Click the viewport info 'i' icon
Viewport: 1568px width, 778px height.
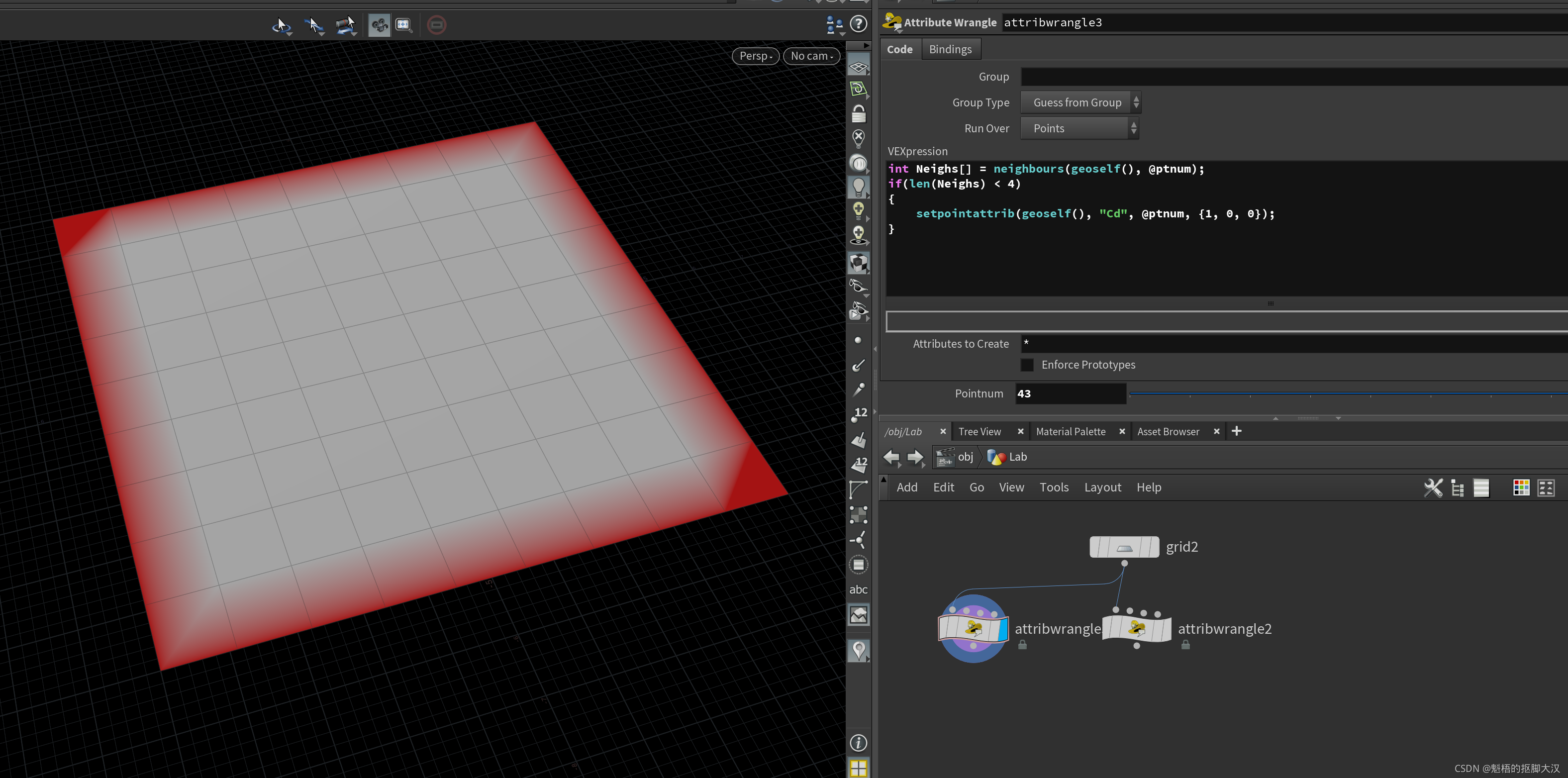858,743
